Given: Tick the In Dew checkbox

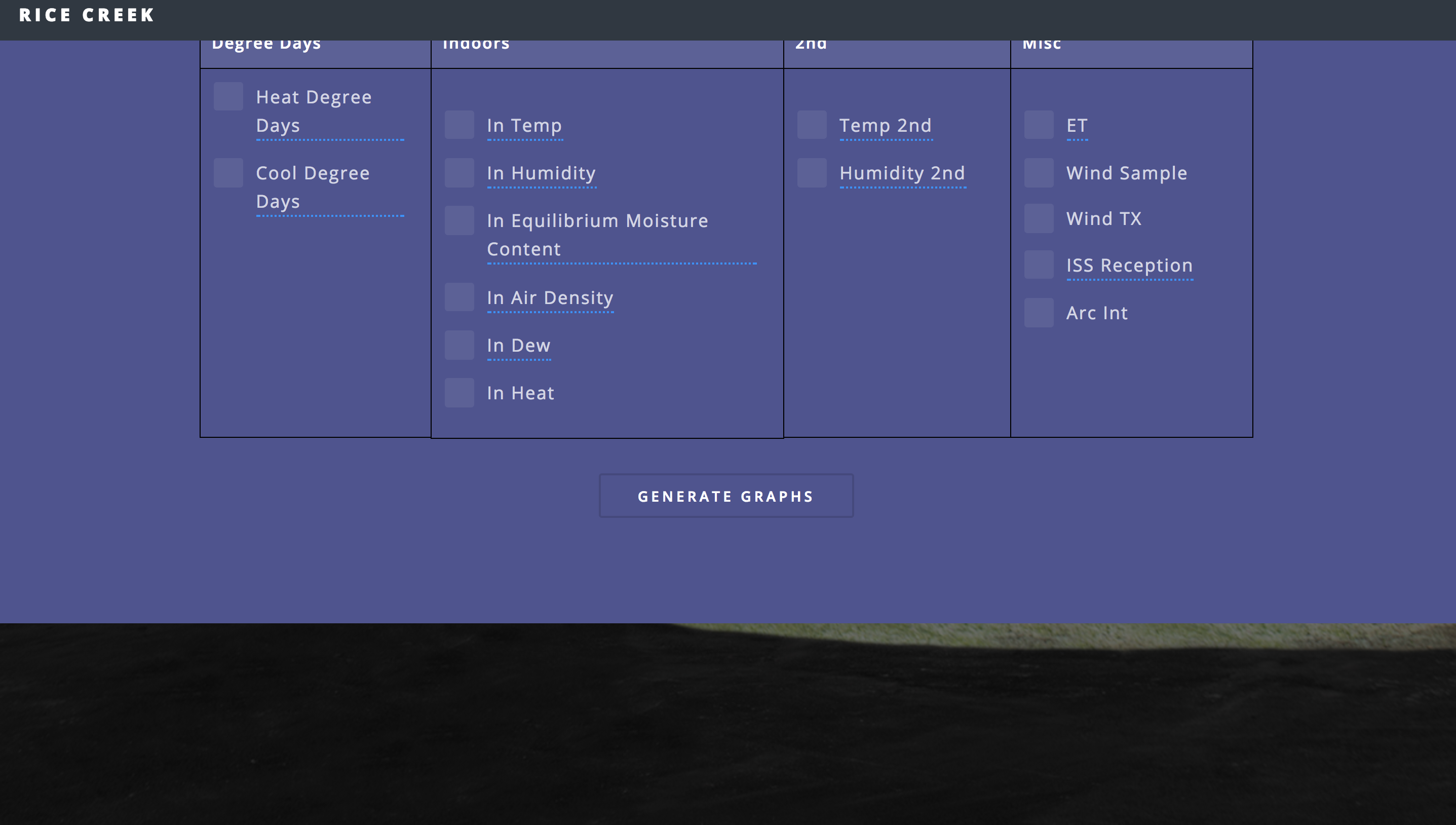Looking at the screenshot, I should pos(458,345).
